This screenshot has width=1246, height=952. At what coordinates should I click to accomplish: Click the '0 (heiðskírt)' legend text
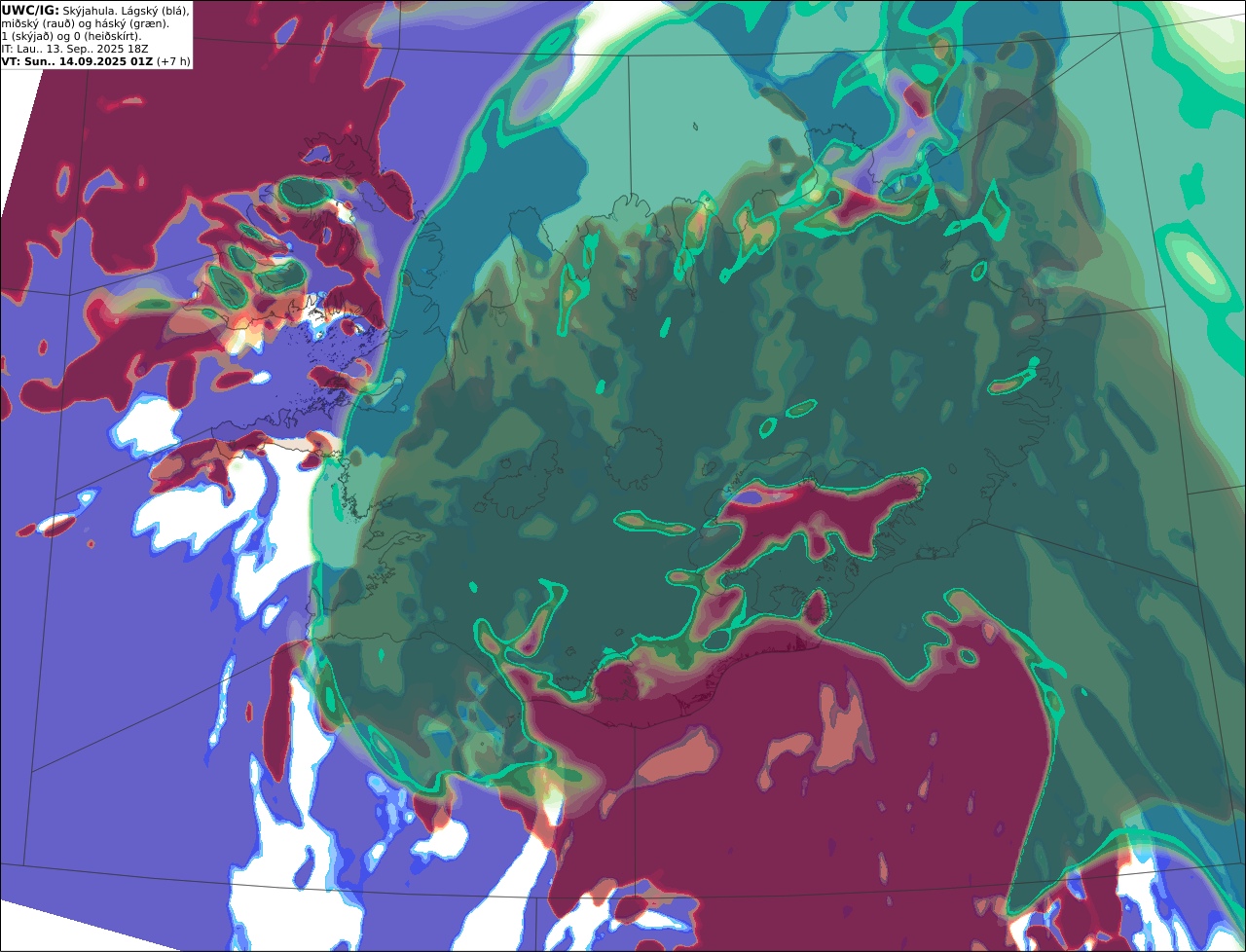[106, 37]
